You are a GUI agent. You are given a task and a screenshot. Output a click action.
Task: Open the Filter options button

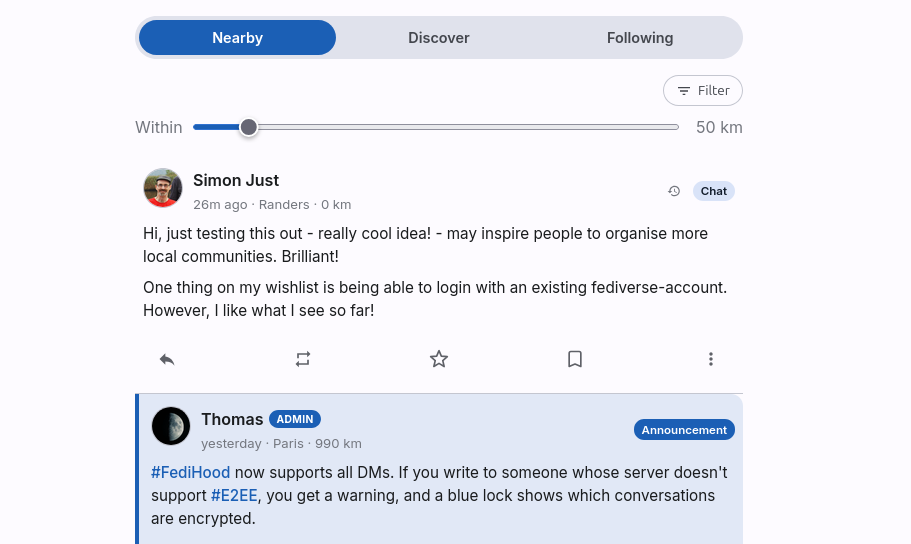coord(702,91)
